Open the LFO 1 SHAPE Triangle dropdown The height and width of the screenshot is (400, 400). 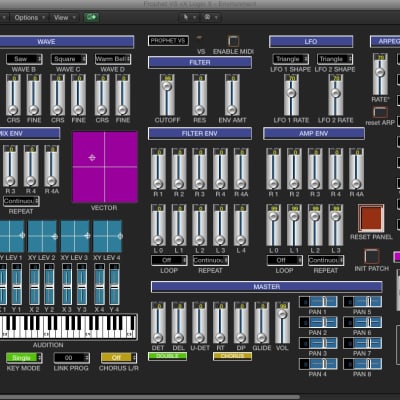point(291,59)
